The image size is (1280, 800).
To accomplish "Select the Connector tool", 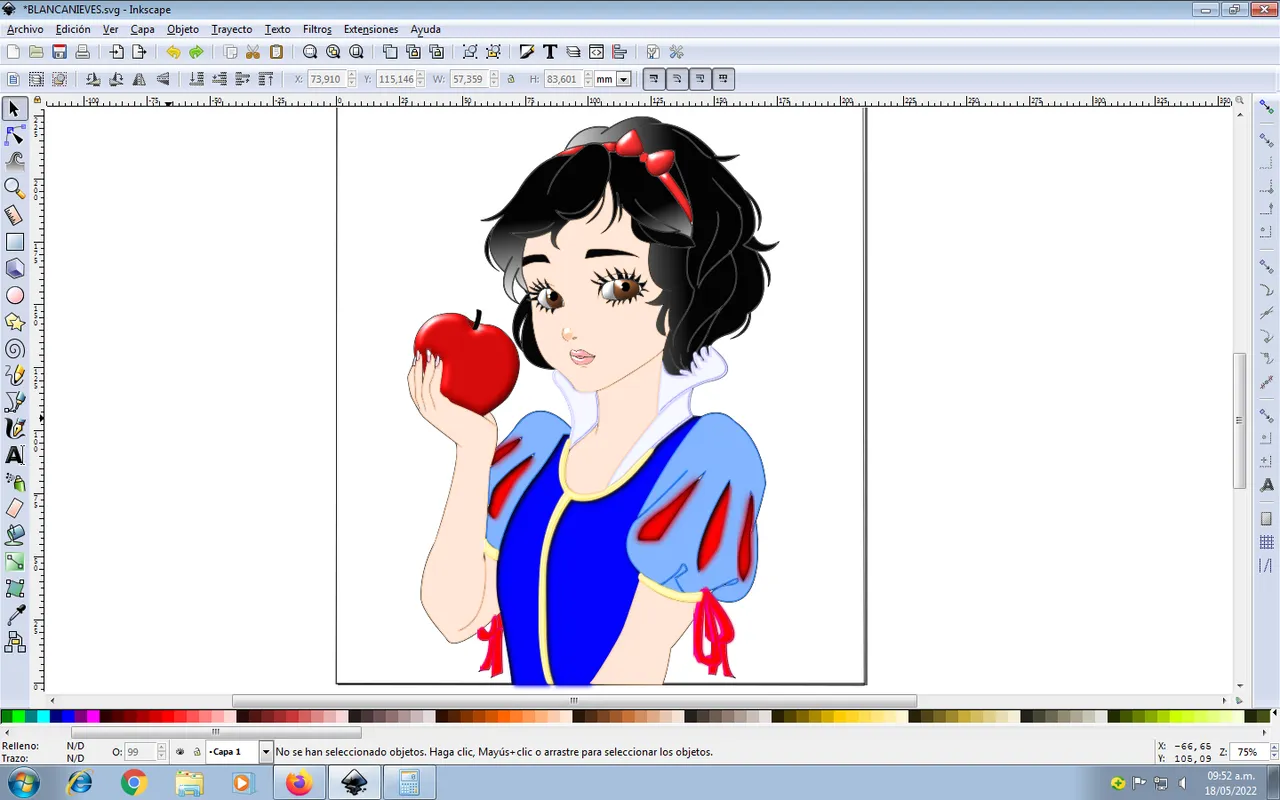I will point(15,643).
